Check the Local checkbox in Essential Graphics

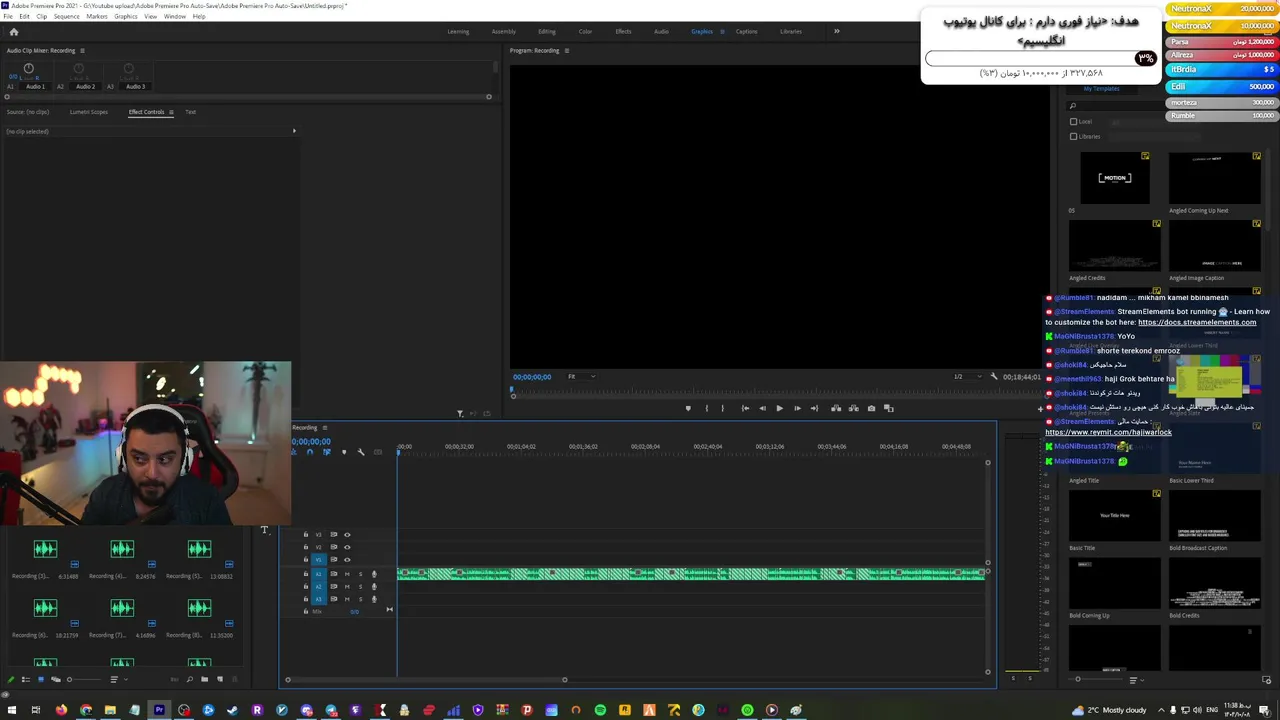tap(1074, 122)
